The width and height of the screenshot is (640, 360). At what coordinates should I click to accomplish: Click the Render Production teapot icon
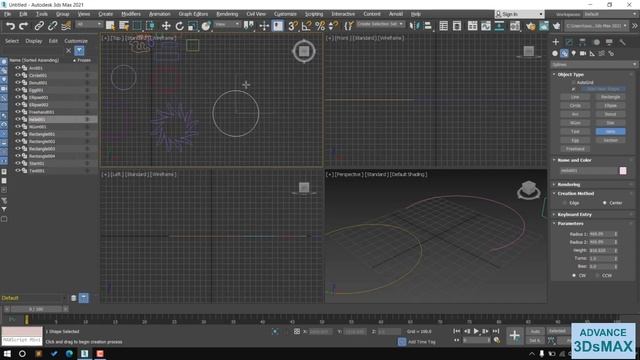(x=556, y=26)
